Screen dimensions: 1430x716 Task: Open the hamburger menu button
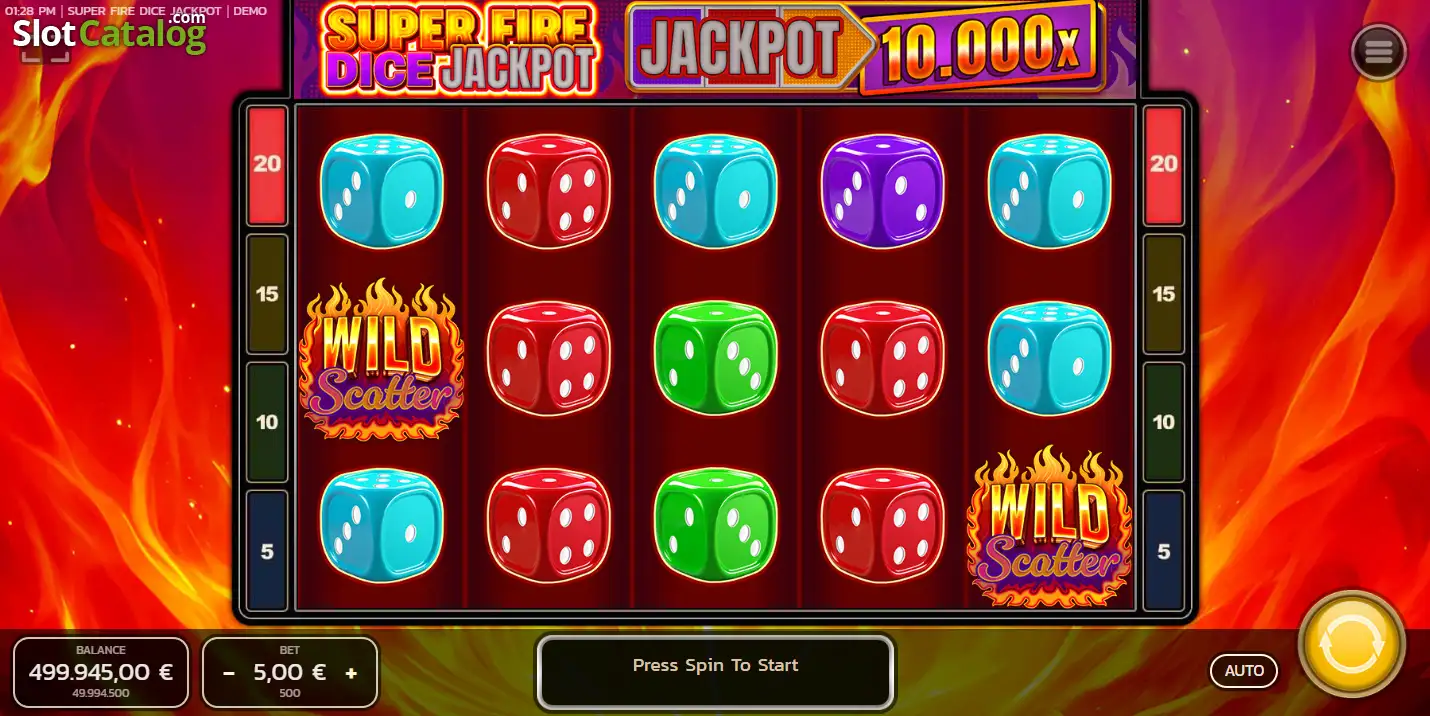[1378, 52]
